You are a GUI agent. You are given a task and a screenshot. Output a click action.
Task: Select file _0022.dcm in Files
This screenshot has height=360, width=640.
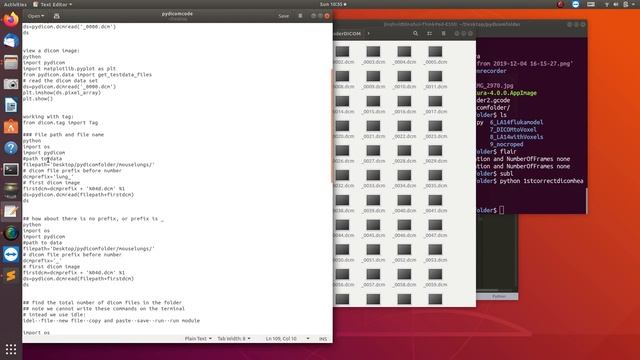point(404,129)
